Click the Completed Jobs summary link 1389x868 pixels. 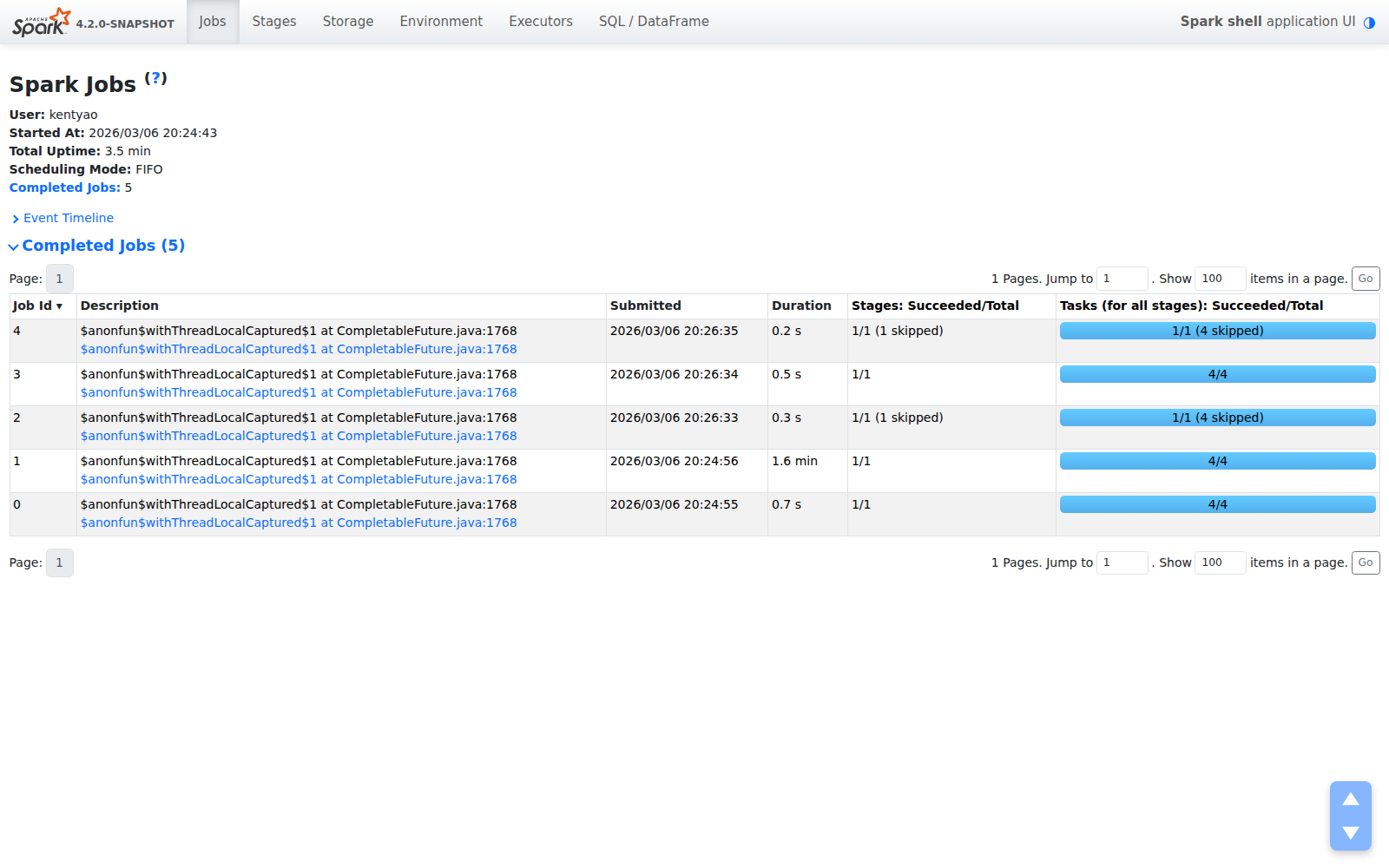pos(64,187)
